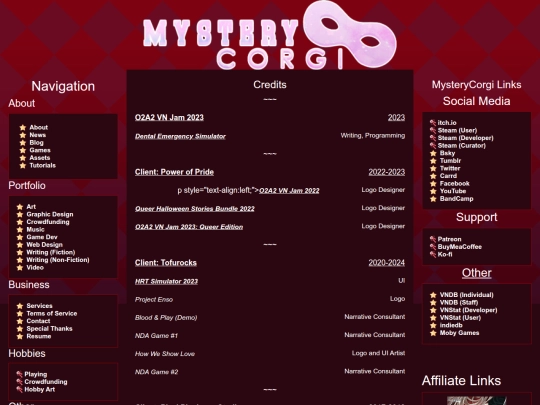Open VNStat (Developer) link
The image size is (540, 405).
(468, 310)
